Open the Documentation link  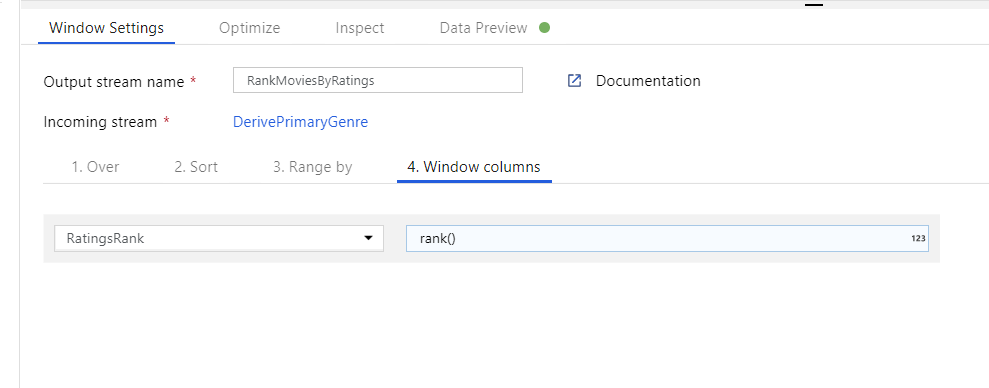pyautogui.click(x=648, y=81)
